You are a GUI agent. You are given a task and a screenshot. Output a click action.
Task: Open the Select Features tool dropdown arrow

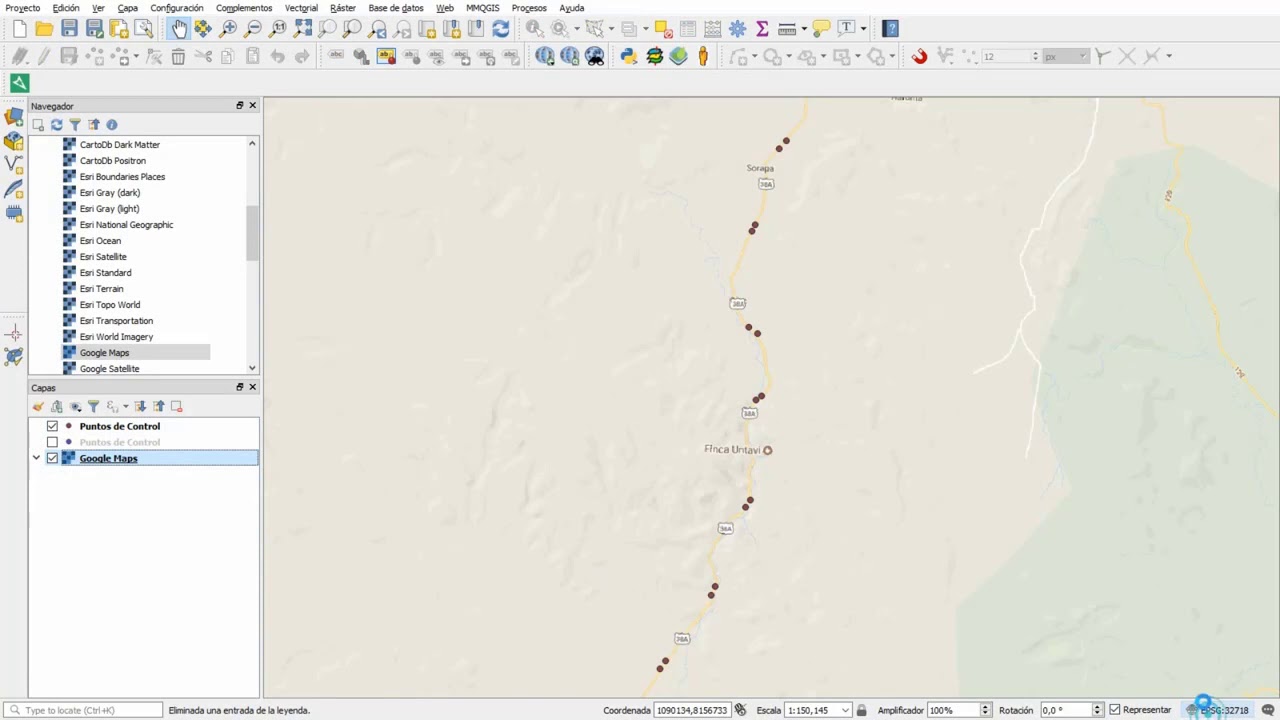pyautogui.click(x=611, y=28)
